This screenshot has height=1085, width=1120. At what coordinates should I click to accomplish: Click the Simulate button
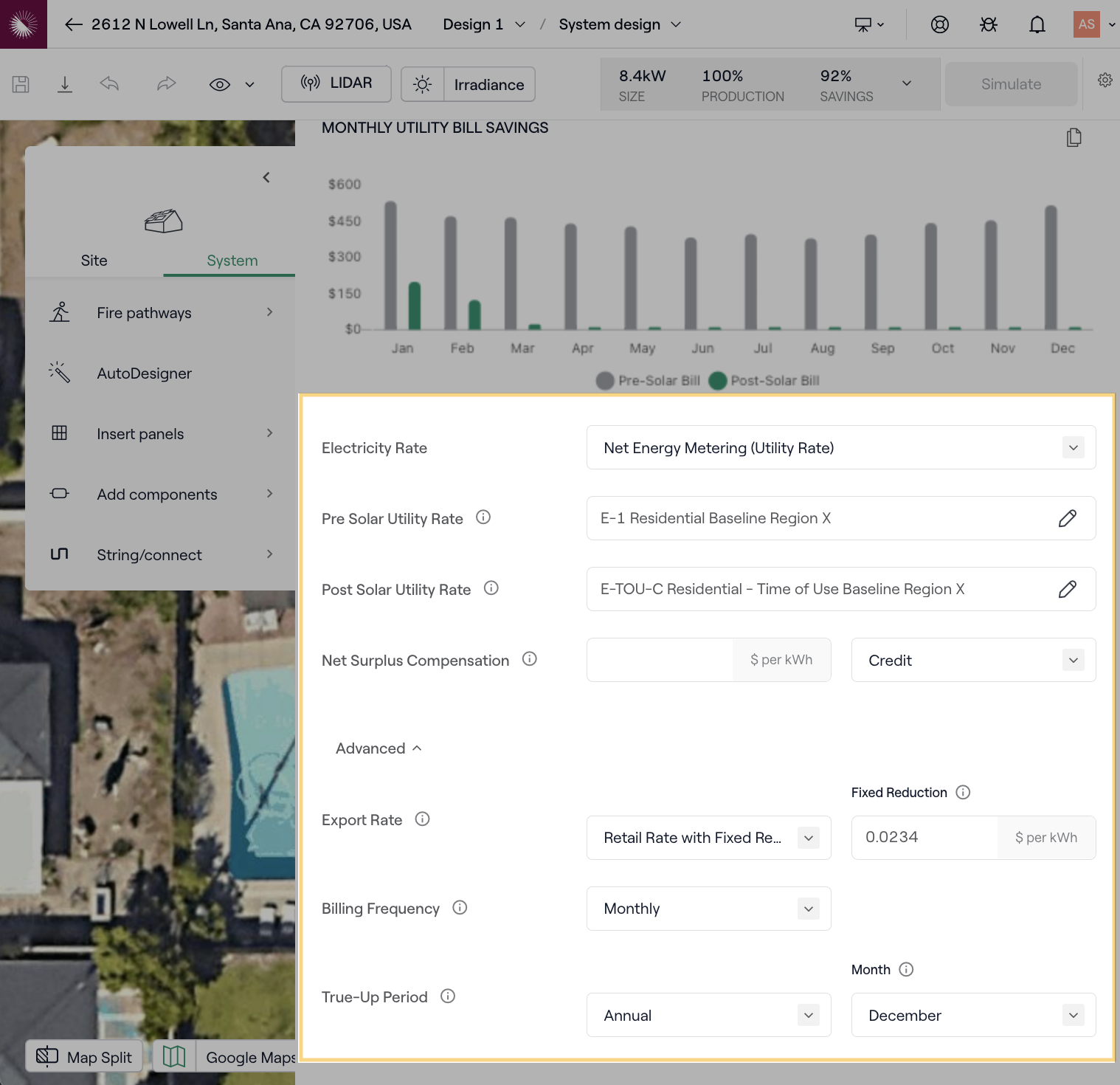point(1011,84)
